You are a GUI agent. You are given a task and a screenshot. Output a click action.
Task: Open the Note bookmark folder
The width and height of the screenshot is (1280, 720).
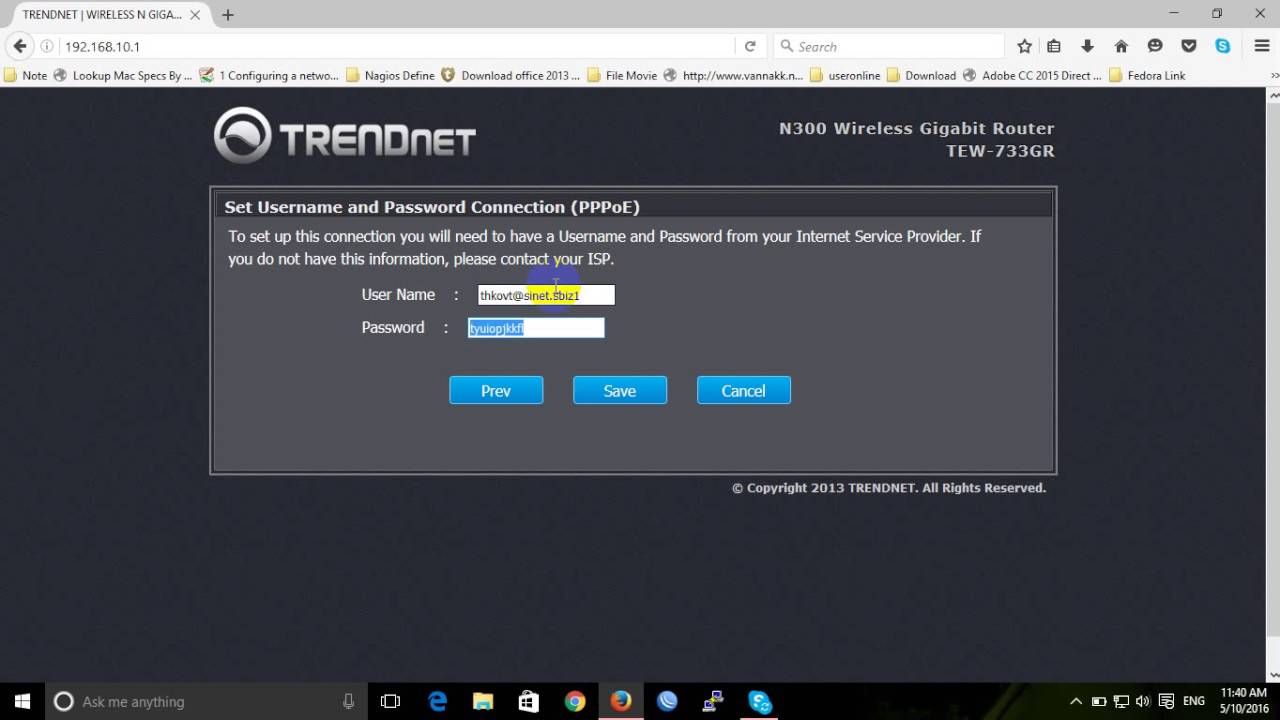tap(26, 75)
